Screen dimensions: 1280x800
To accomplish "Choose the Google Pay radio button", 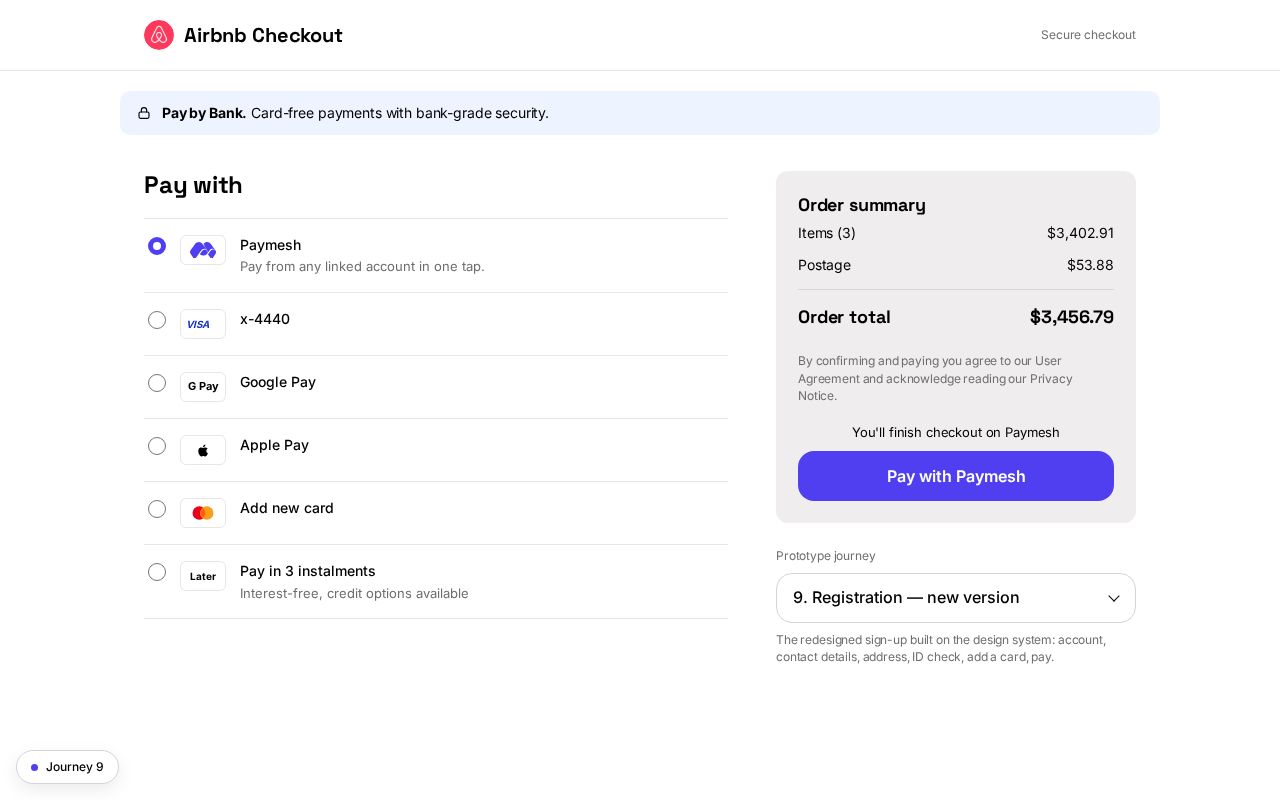I will coord(157,383).
